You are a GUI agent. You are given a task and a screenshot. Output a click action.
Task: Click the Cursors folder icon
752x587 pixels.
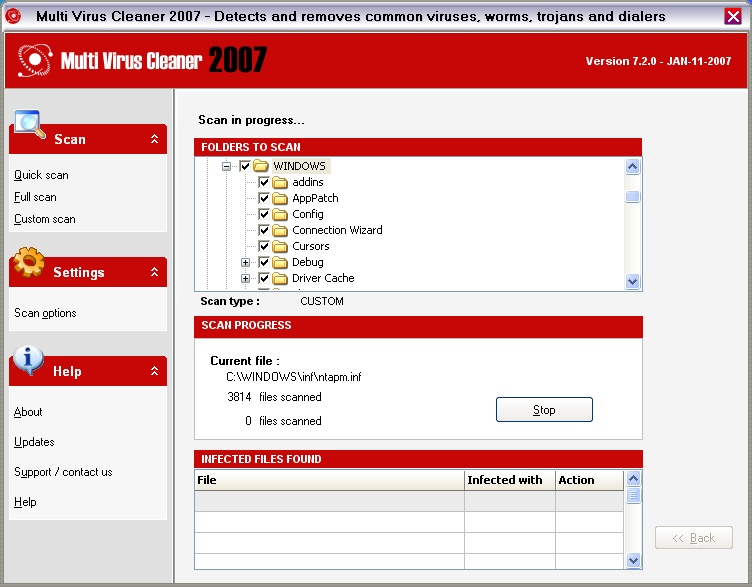tap(280, 246)
